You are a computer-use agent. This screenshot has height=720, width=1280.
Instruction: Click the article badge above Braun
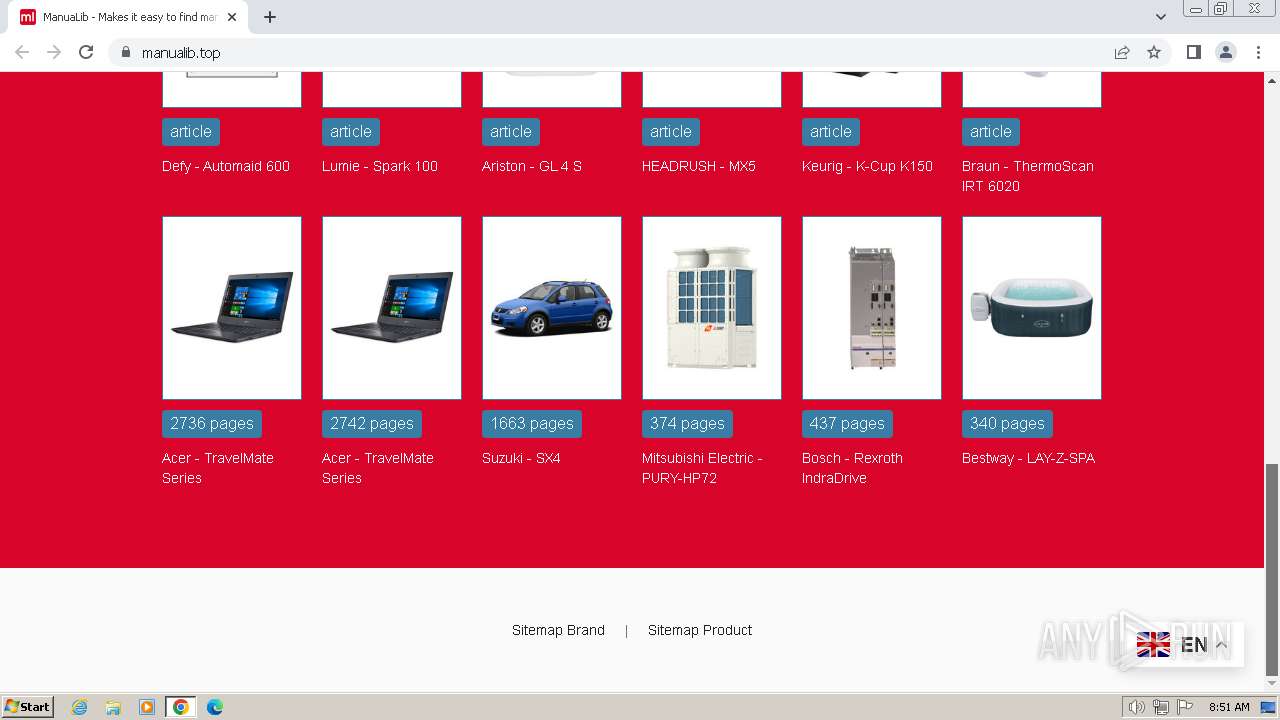pos(991,132)
